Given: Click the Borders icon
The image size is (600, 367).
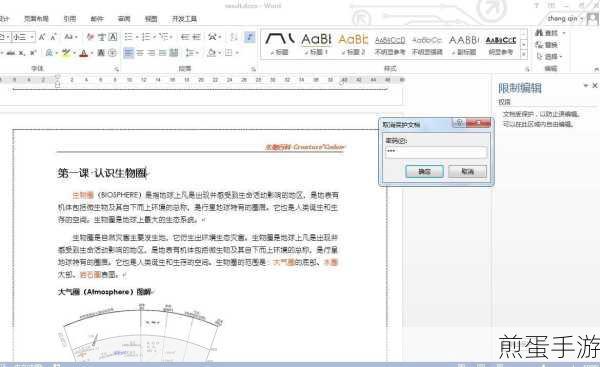Looking at the screenshot, I should 229,53.
